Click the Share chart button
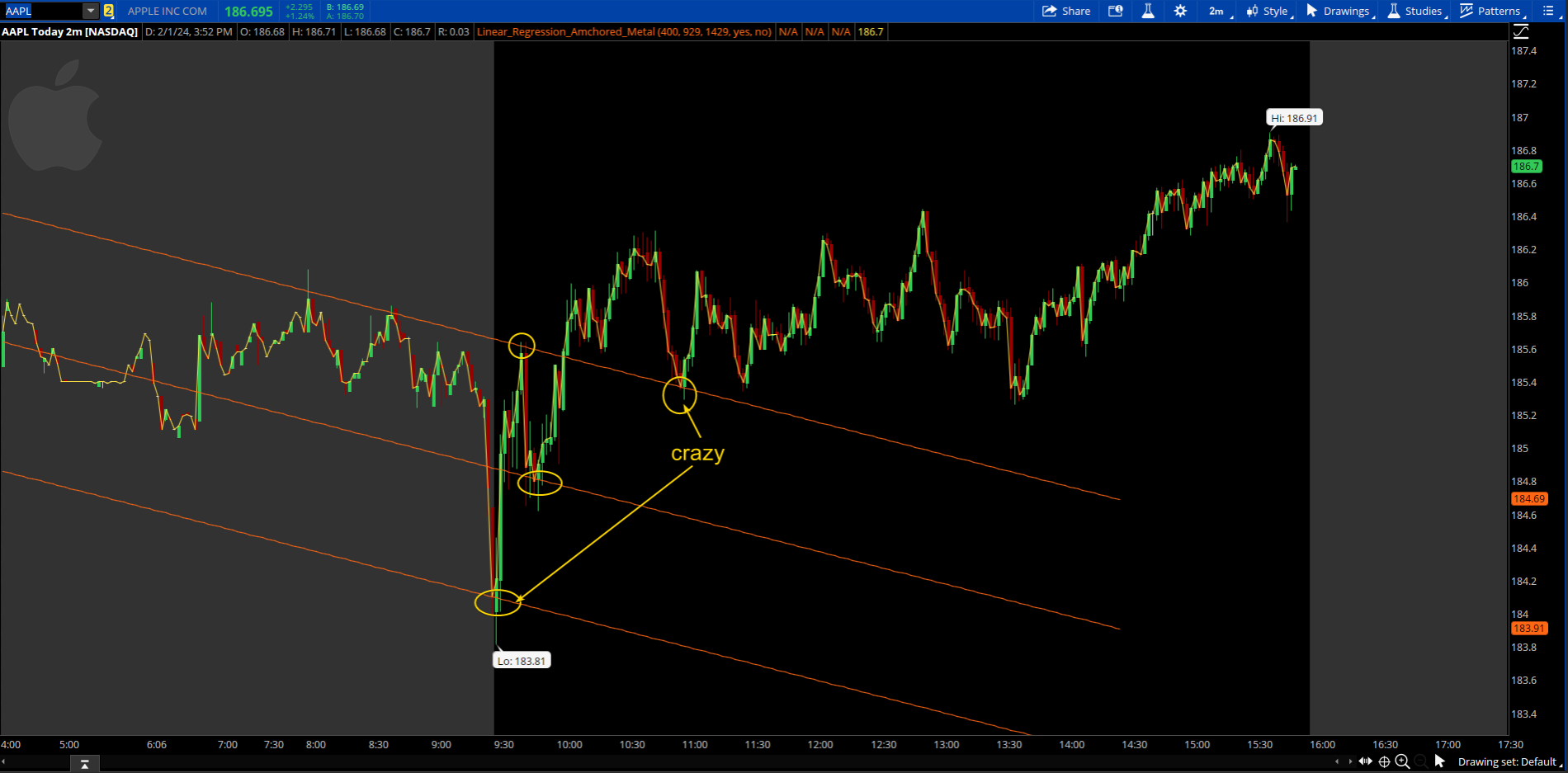Screen dimensions: 1568x773 coord(1066,11)
